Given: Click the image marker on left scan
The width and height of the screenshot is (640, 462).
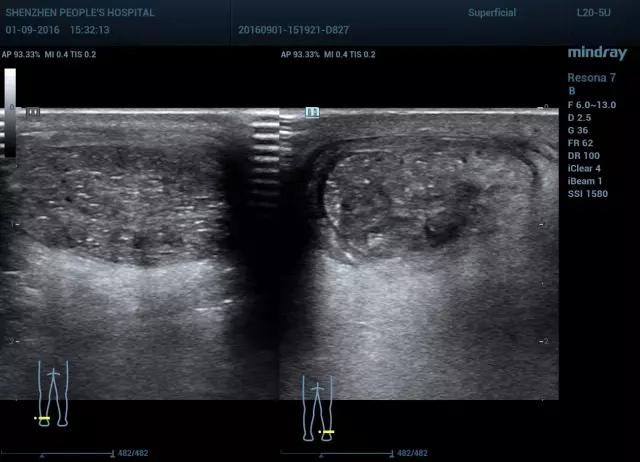Looking at the screenshot, I should point(33,114).
